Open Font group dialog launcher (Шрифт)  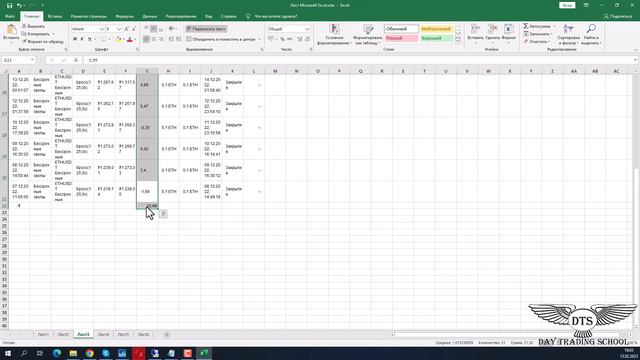138,49
